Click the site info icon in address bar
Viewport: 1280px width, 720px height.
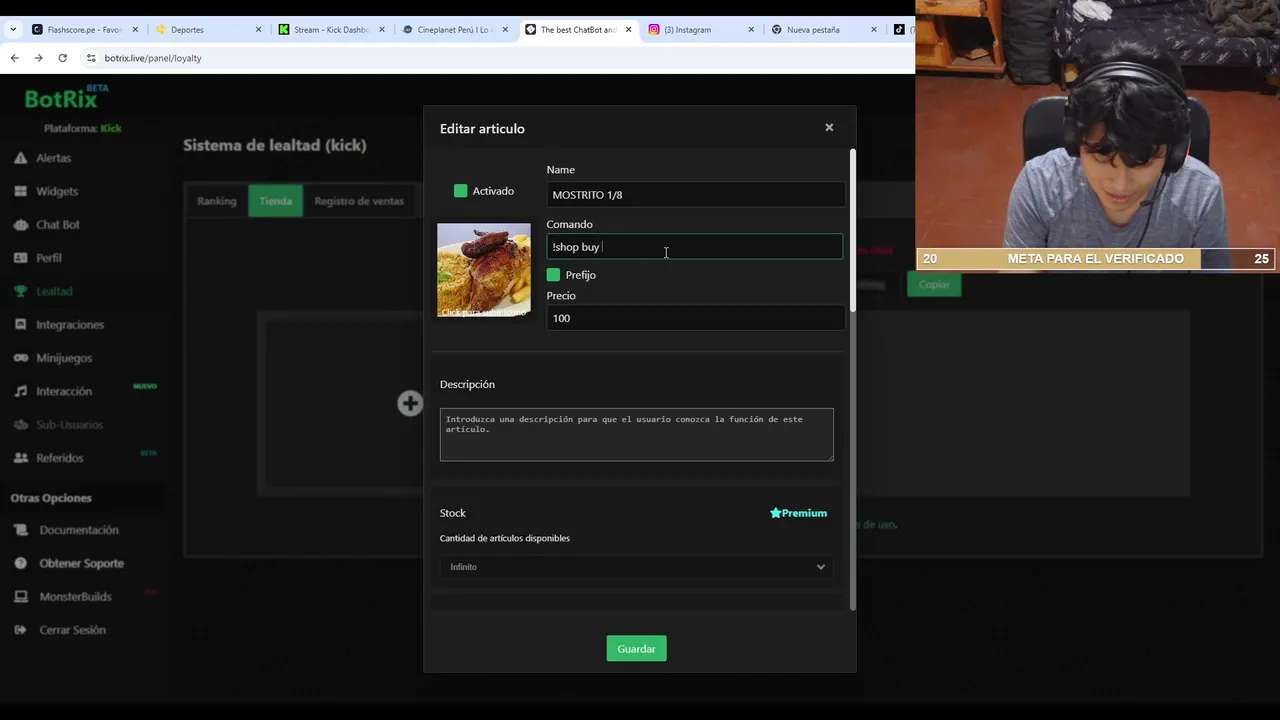91,58
